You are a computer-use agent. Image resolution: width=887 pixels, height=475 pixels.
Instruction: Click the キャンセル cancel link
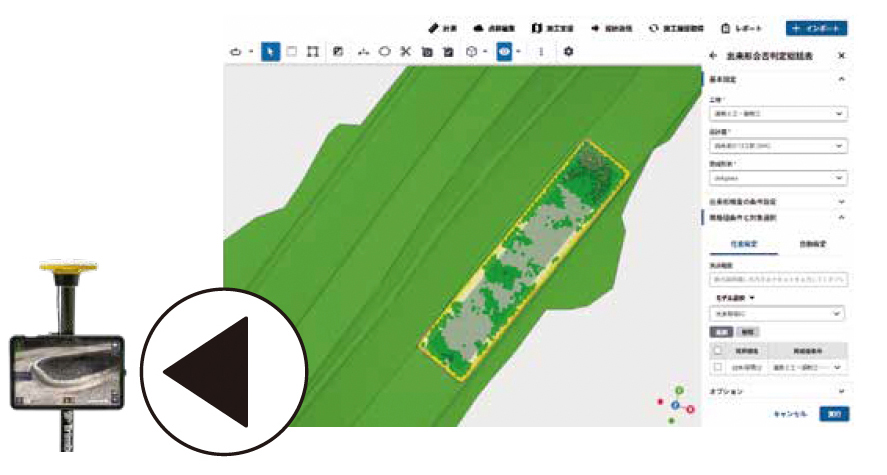(790, 414)
